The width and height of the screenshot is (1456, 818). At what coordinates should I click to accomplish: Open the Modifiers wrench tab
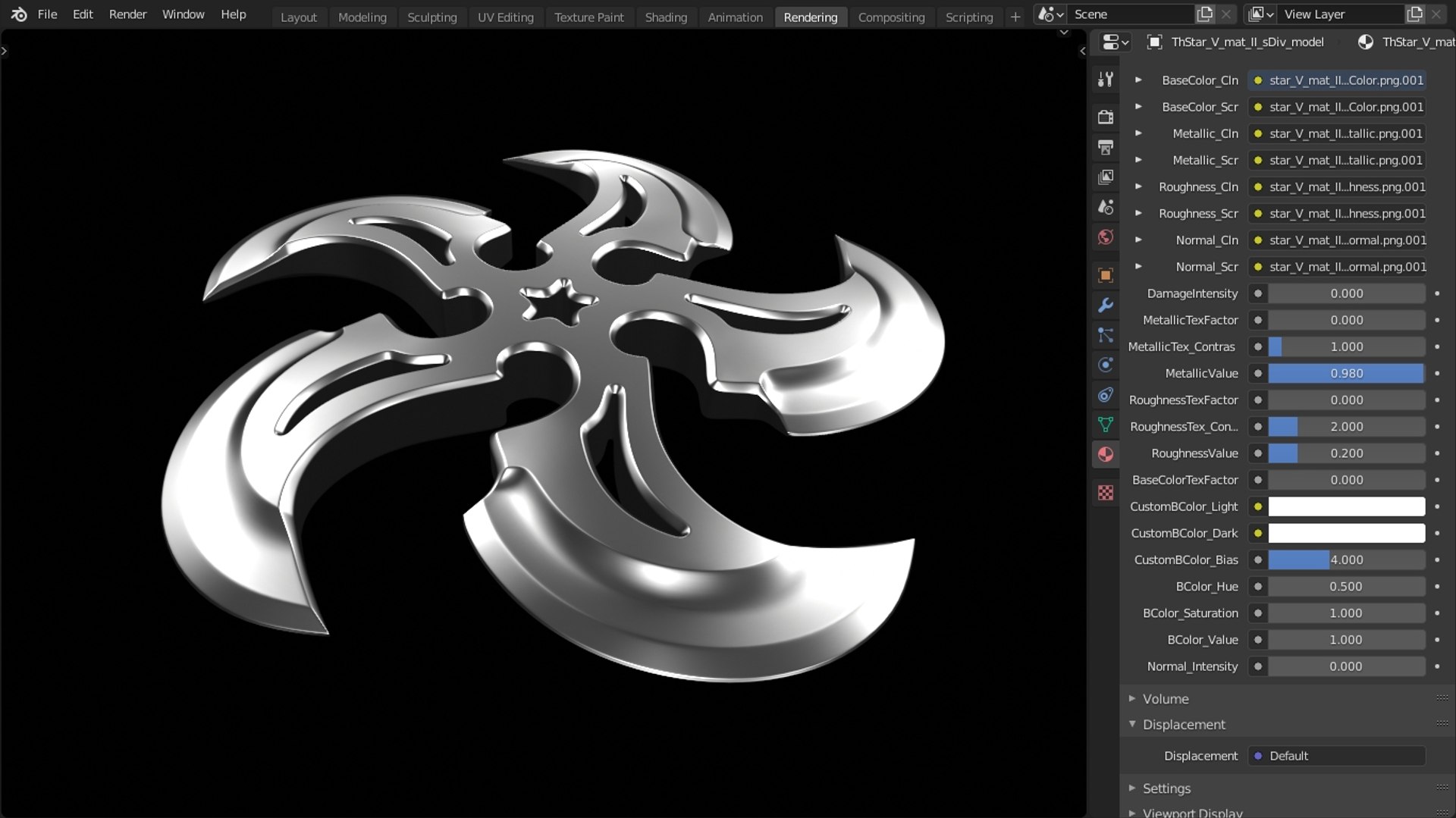[1106, 305]
